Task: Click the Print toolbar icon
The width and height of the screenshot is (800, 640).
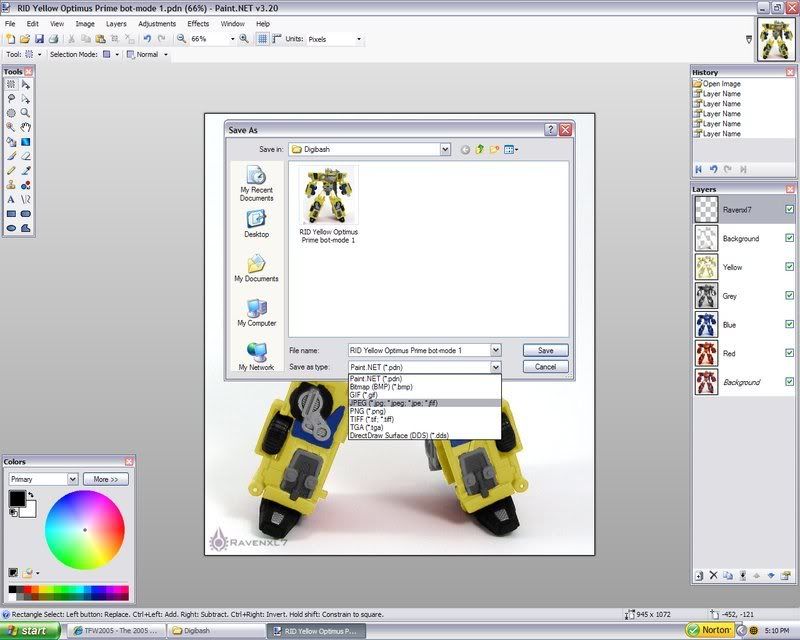Action: [53, 39]
